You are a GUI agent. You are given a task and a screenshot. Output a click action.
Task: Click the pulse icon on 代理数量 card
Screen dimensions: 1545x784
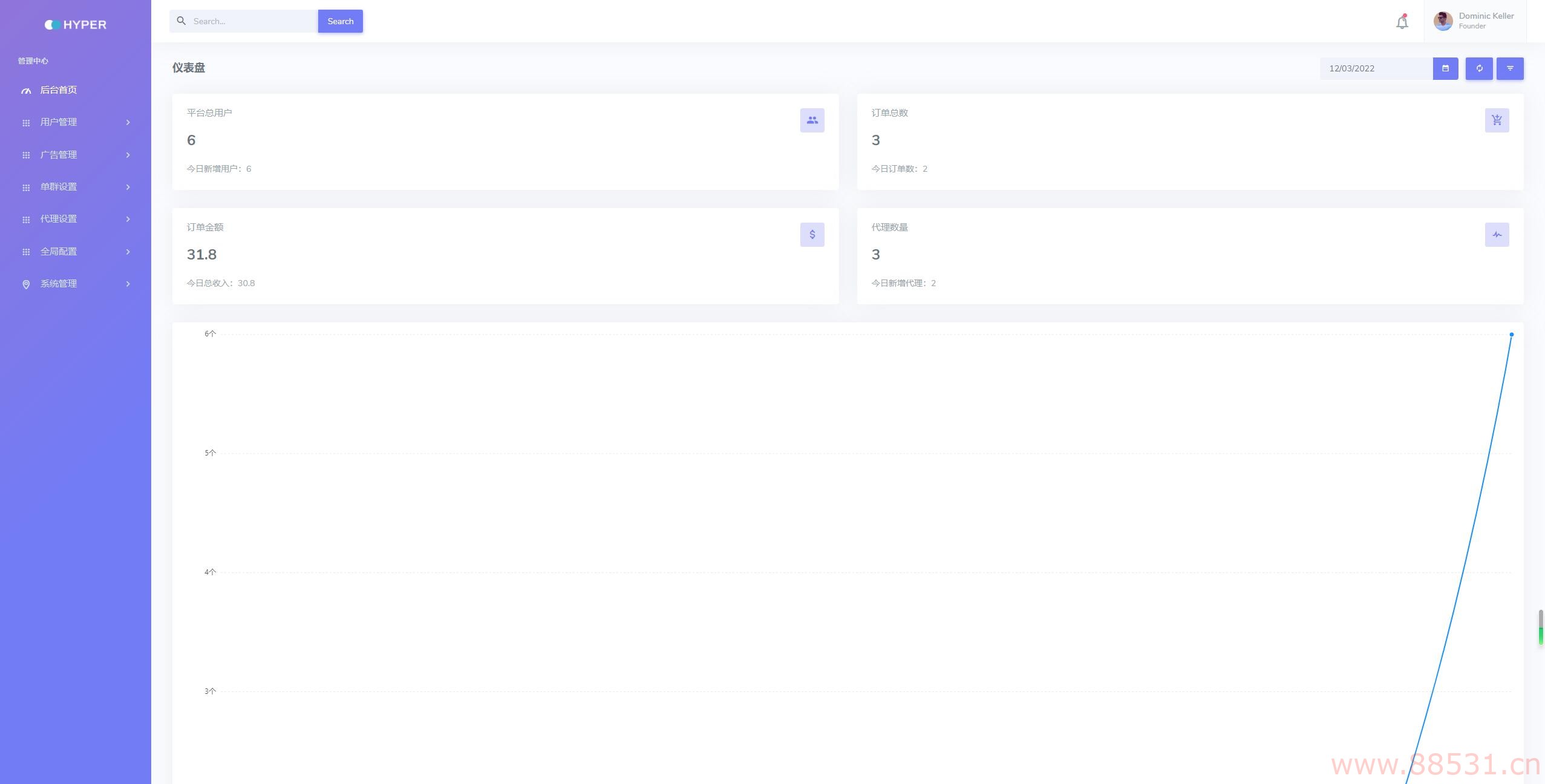pos(1497,235)
